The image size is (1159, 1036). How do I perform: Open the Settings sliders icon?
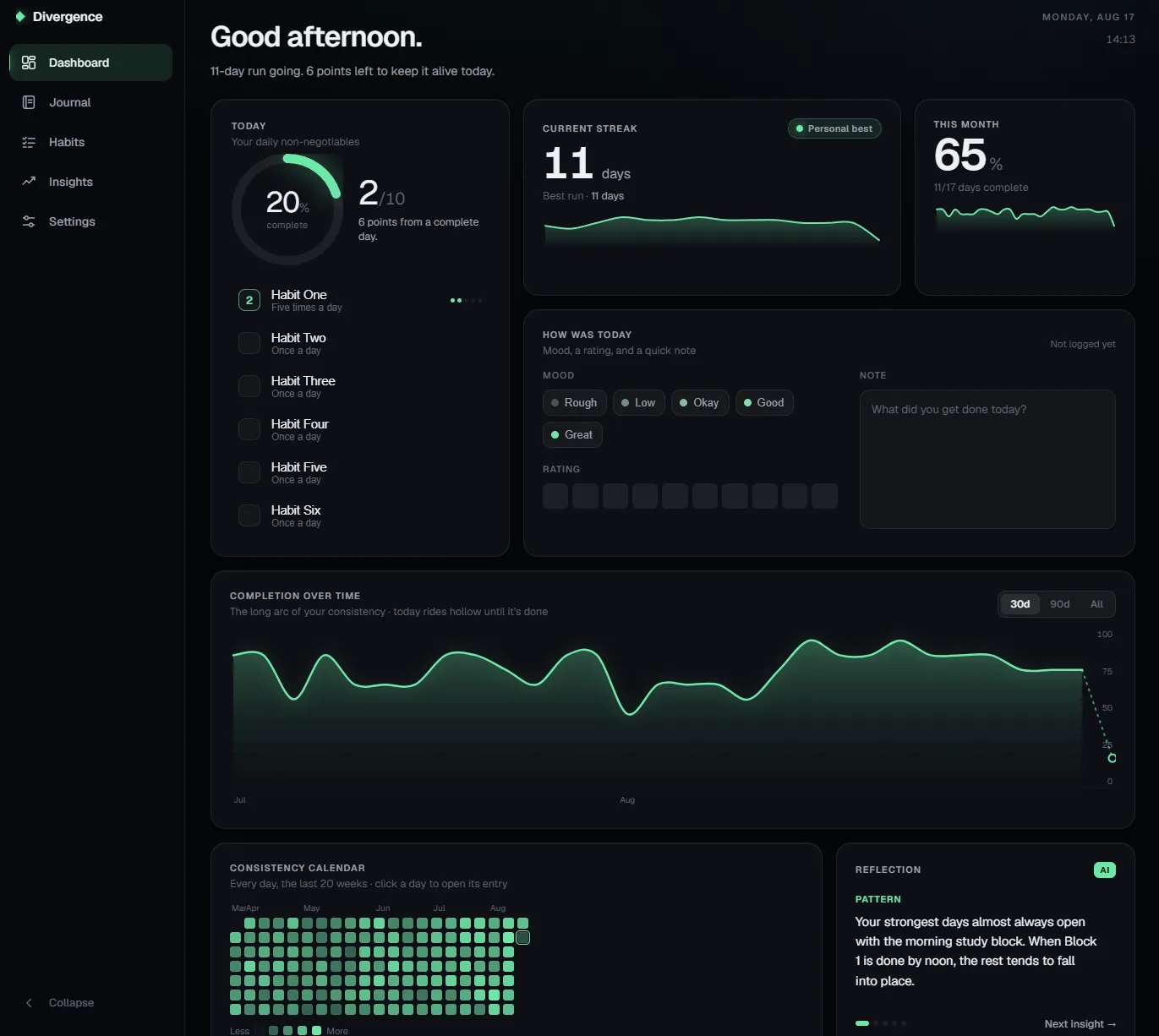click(x=29, y=221)
